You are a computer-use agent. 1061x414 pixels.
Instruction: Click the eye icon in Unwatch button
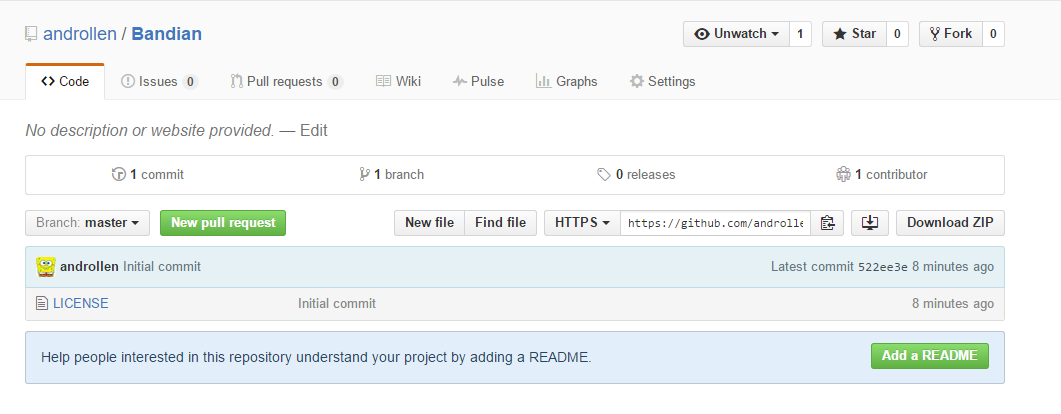click(702, 34)
